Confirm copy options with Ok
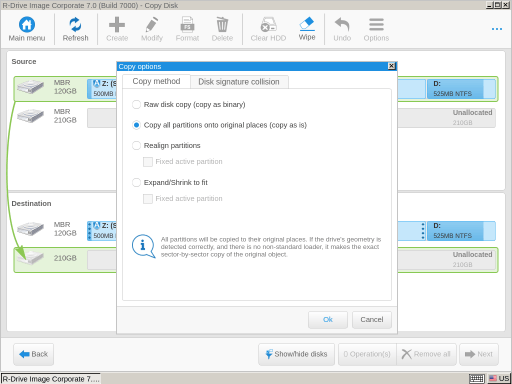The height and width of the screenshot is (384, 512). point(328,320)
